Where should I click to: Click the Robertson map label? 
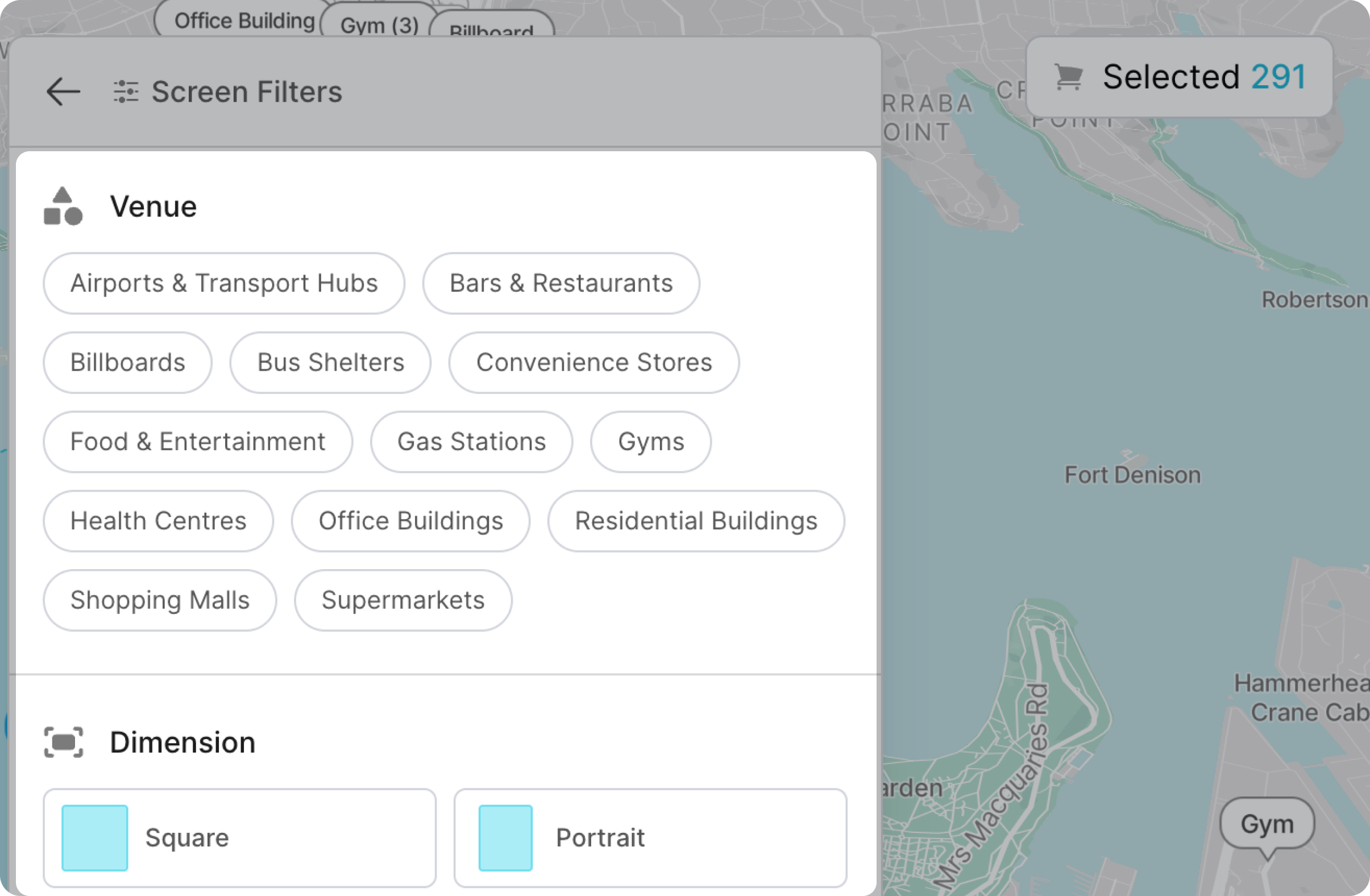(x=1315, y=300)
